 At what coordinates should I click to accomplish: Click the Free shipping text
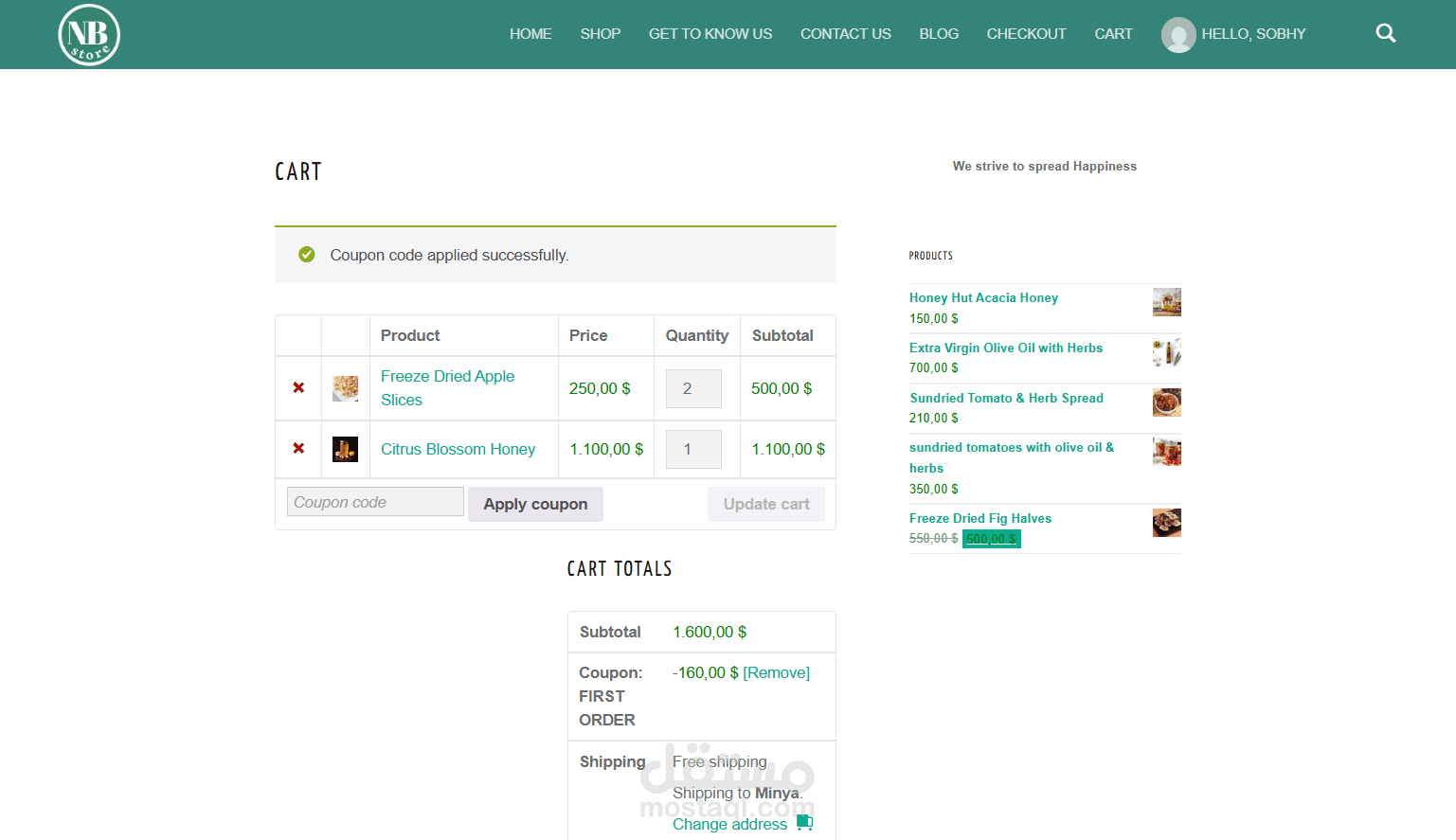(720, 761)
